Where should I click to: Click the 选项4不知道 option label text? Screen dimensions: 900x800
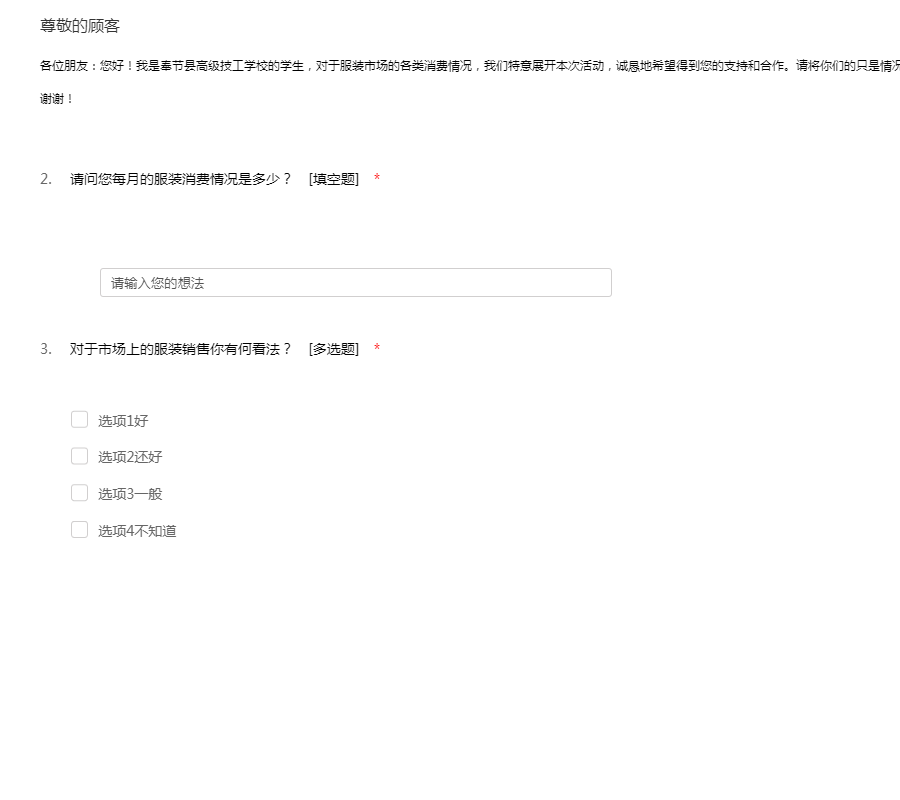(x=137, y=531)
